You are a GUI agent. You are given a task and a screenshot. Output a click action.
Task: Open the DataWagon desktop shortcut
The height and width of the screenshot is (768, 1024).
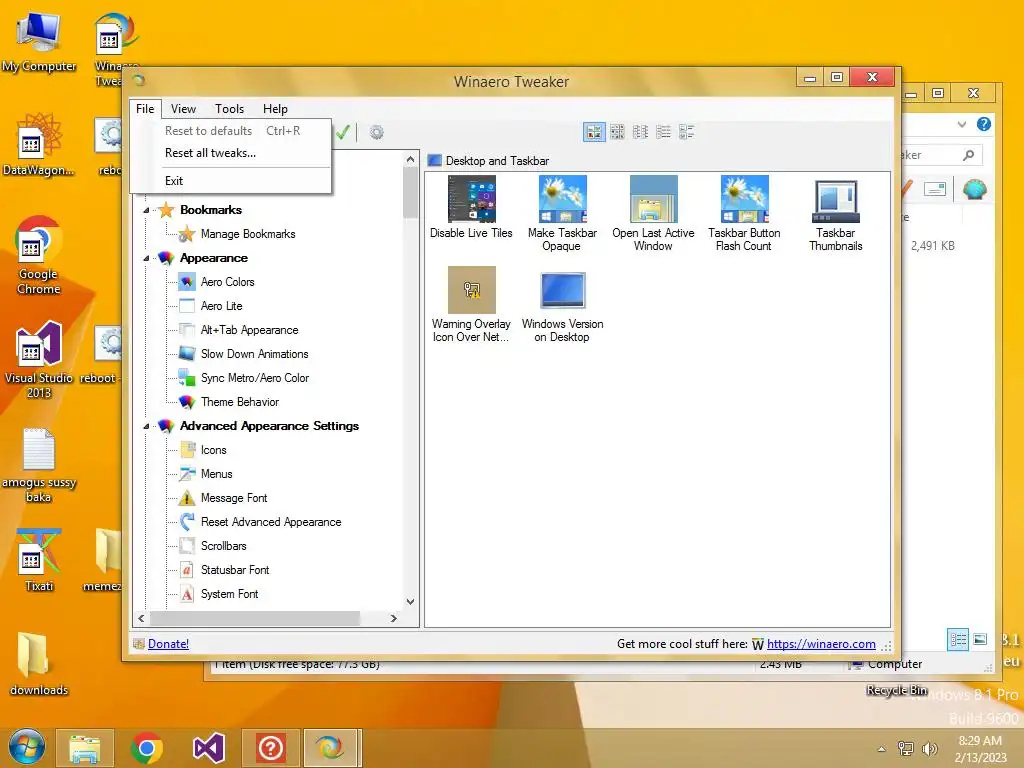(x=39, y=144)
